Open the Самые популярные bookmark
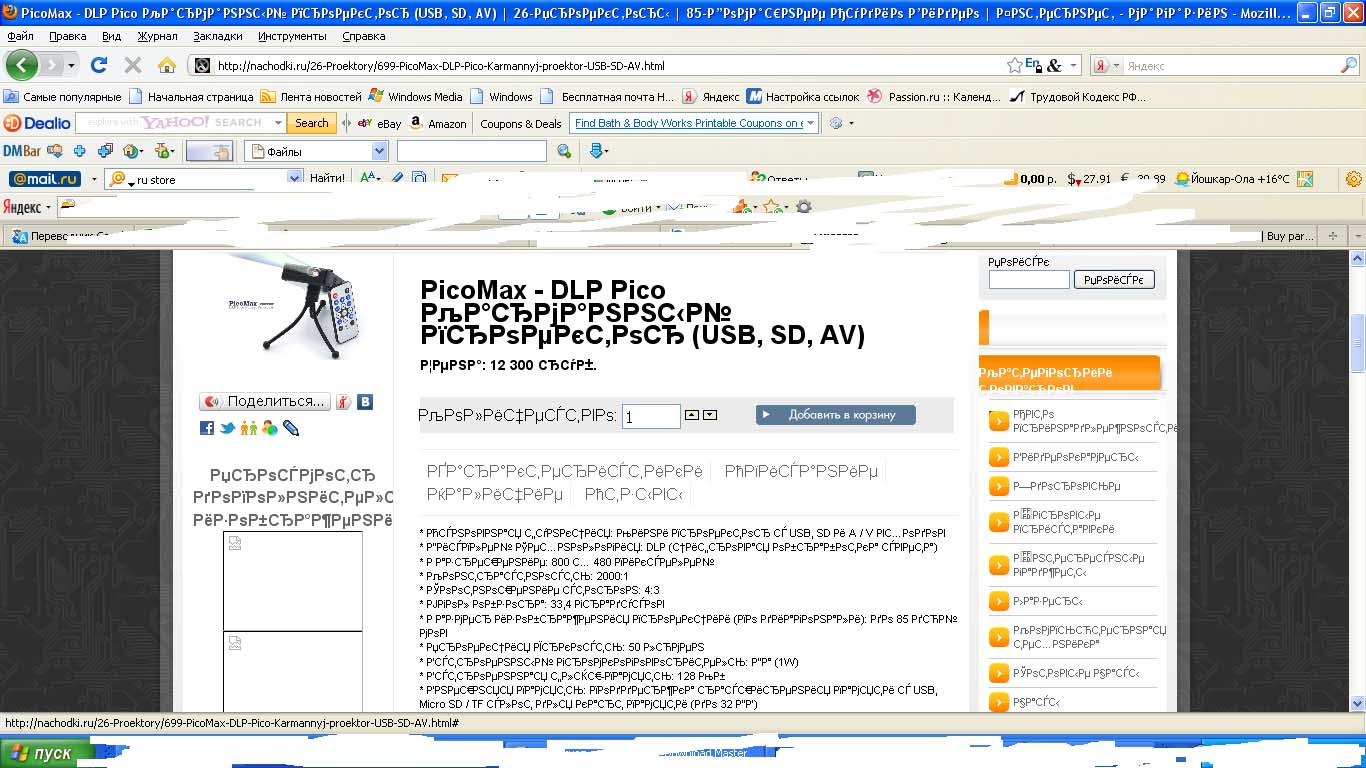1366x768 pixels. tap(62, 97)
